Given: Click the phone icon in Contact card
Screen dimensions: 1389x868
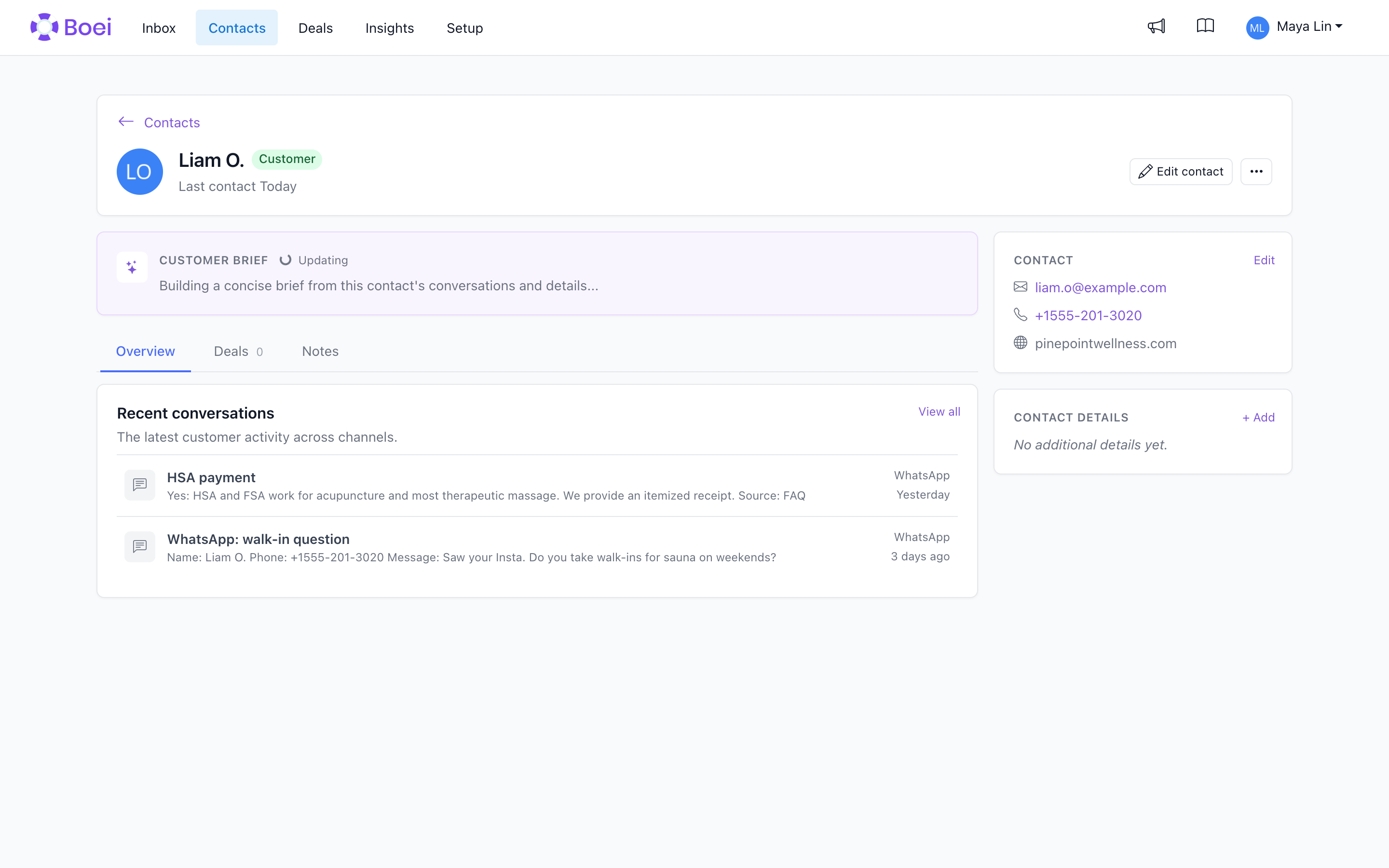Looking at the screenshot, I should 1020,314.
